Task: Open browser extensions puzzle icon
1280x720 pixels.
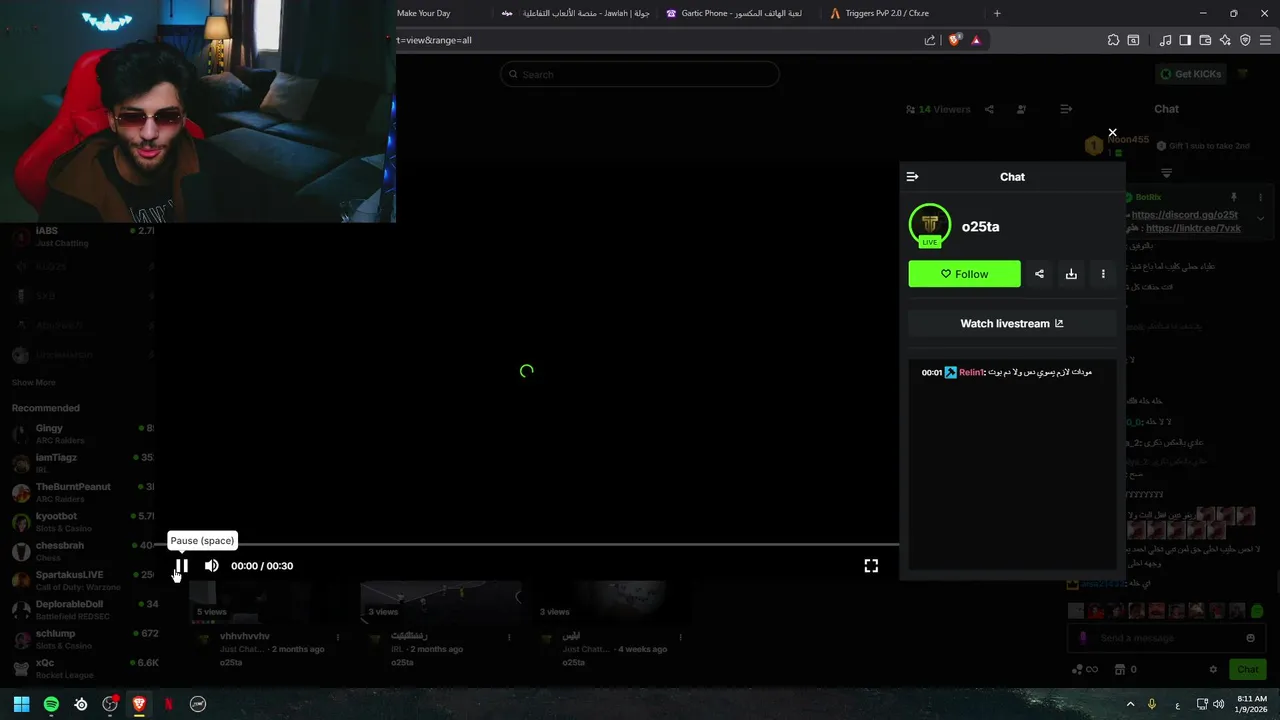Action: click(1113, 40)
